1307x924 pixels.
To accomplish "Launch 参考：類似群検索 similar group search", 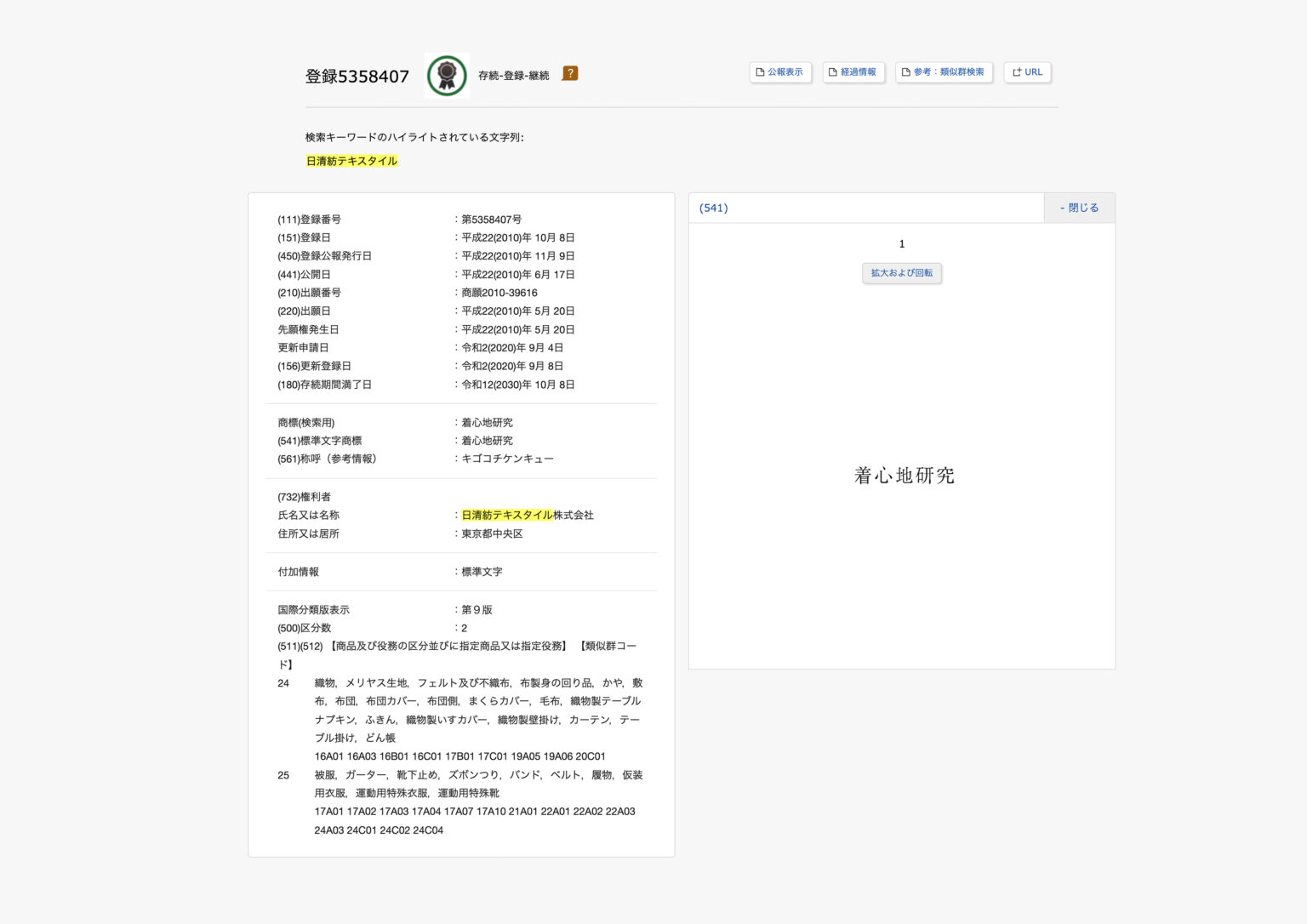I will coord(944,72).
